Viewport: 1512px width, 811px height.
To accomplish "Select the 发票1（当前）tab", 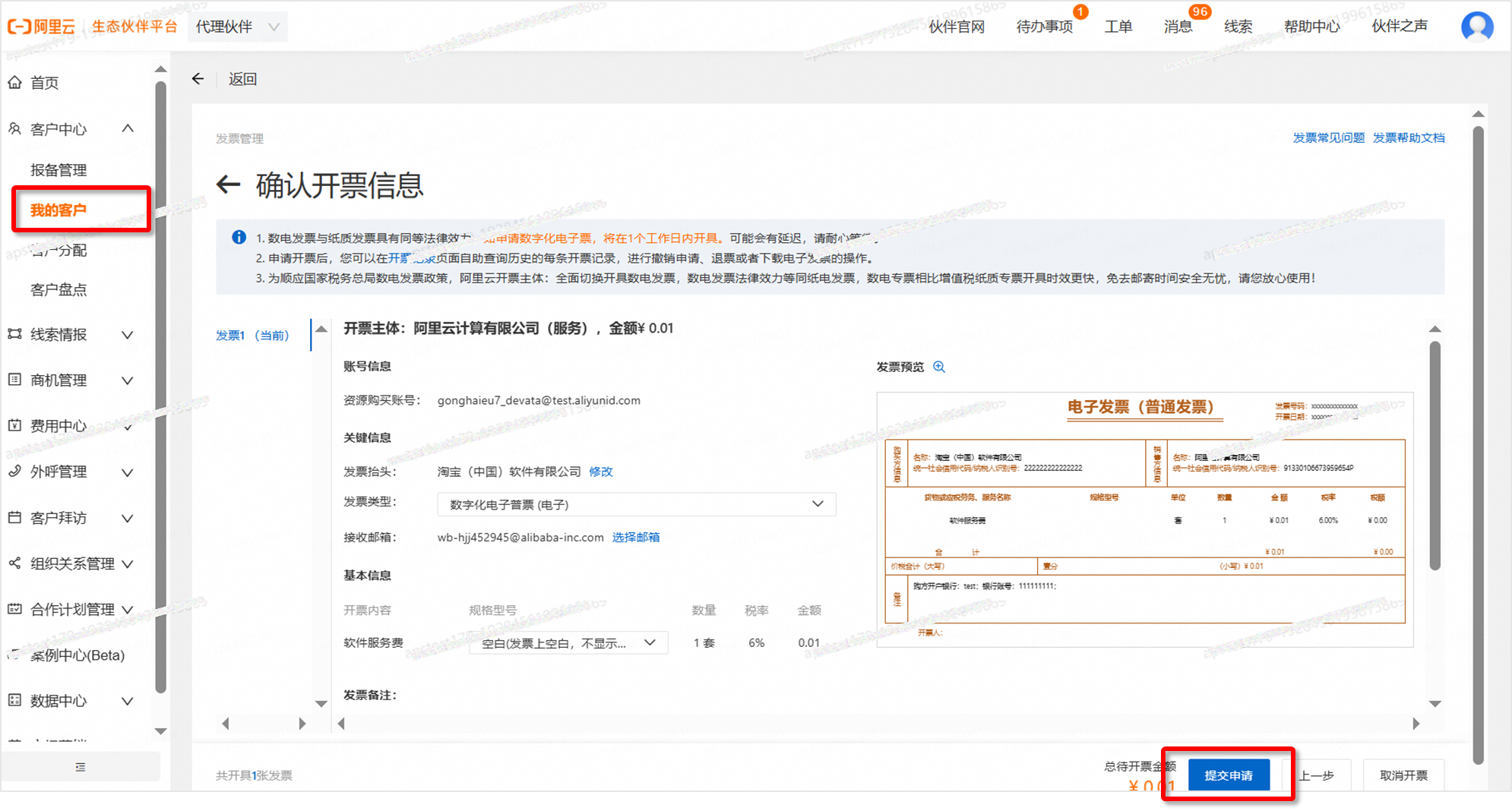I will click(252, 335).
